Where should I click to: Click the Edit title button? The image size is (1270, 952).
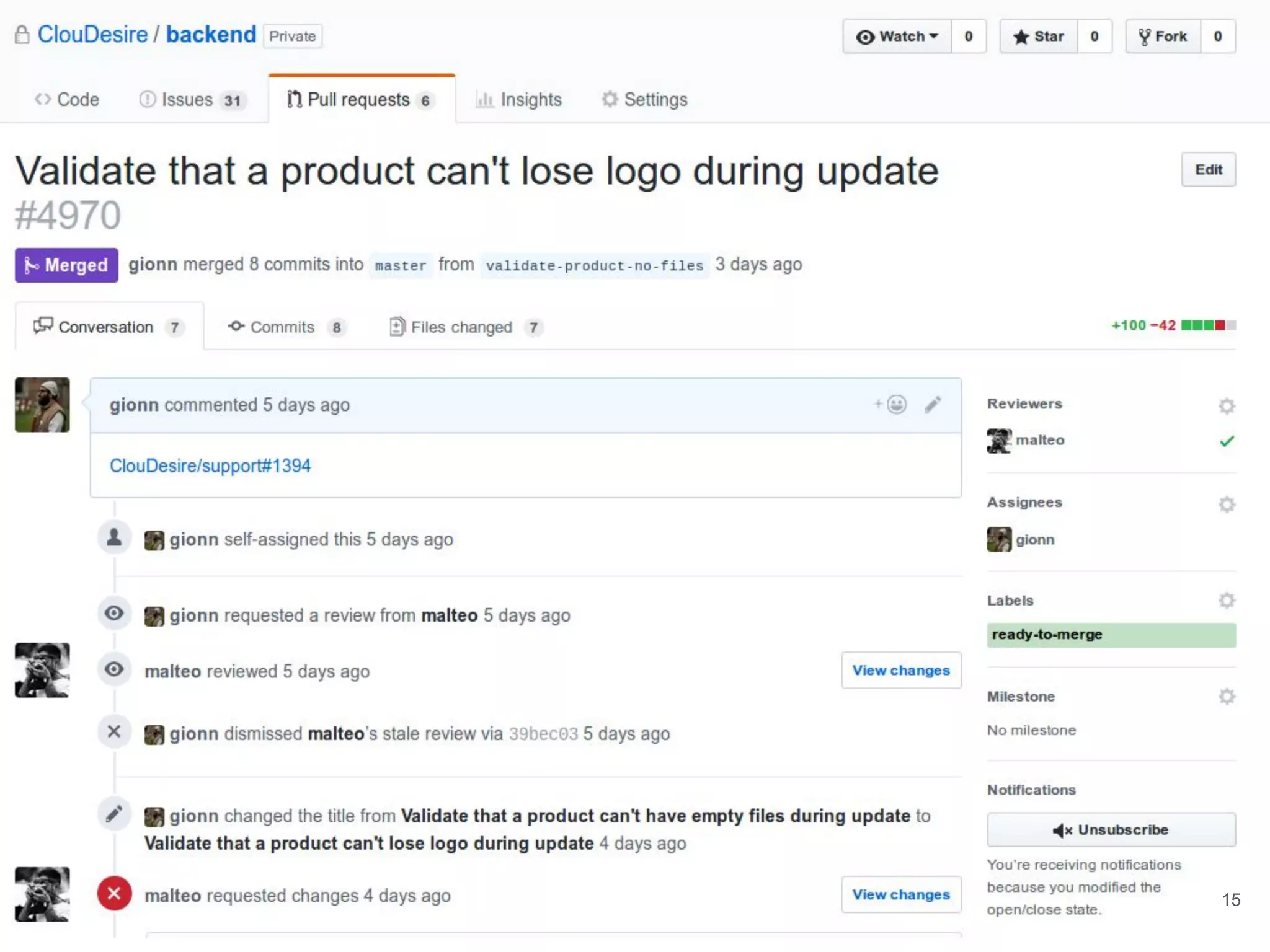(x=1208, y=170)
